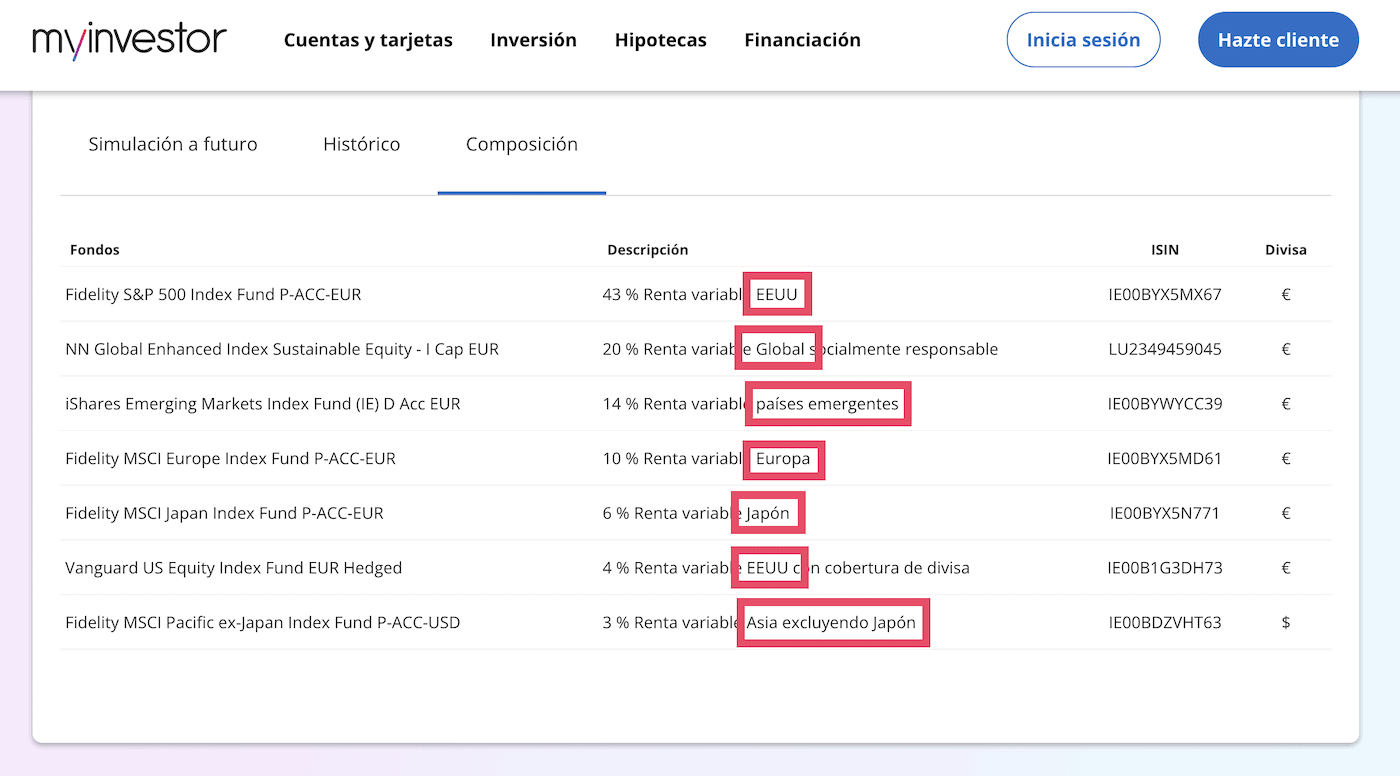Viewport: 1400px width, 776px height.
Task: Click ISIN IE00BYX5MX67
Action: (x=1165, y=295)
